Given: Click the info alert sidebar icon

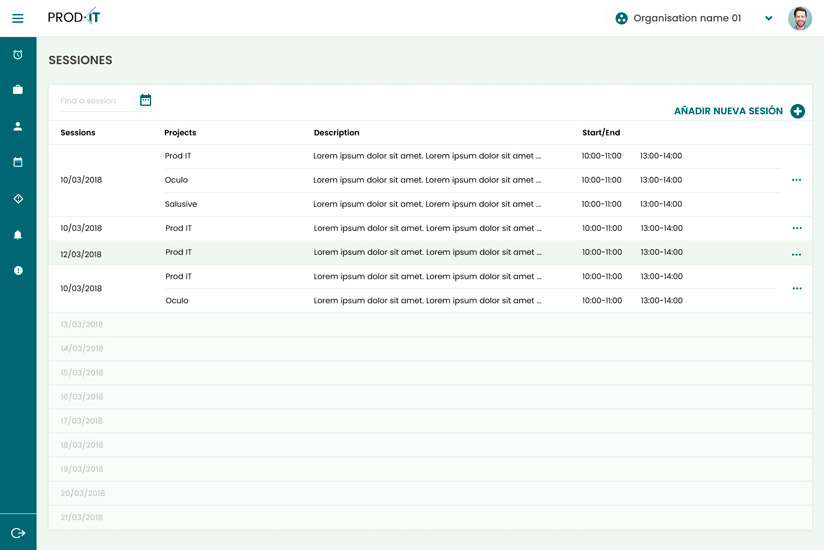Looking at the screenshot, I should coord(18,271).
